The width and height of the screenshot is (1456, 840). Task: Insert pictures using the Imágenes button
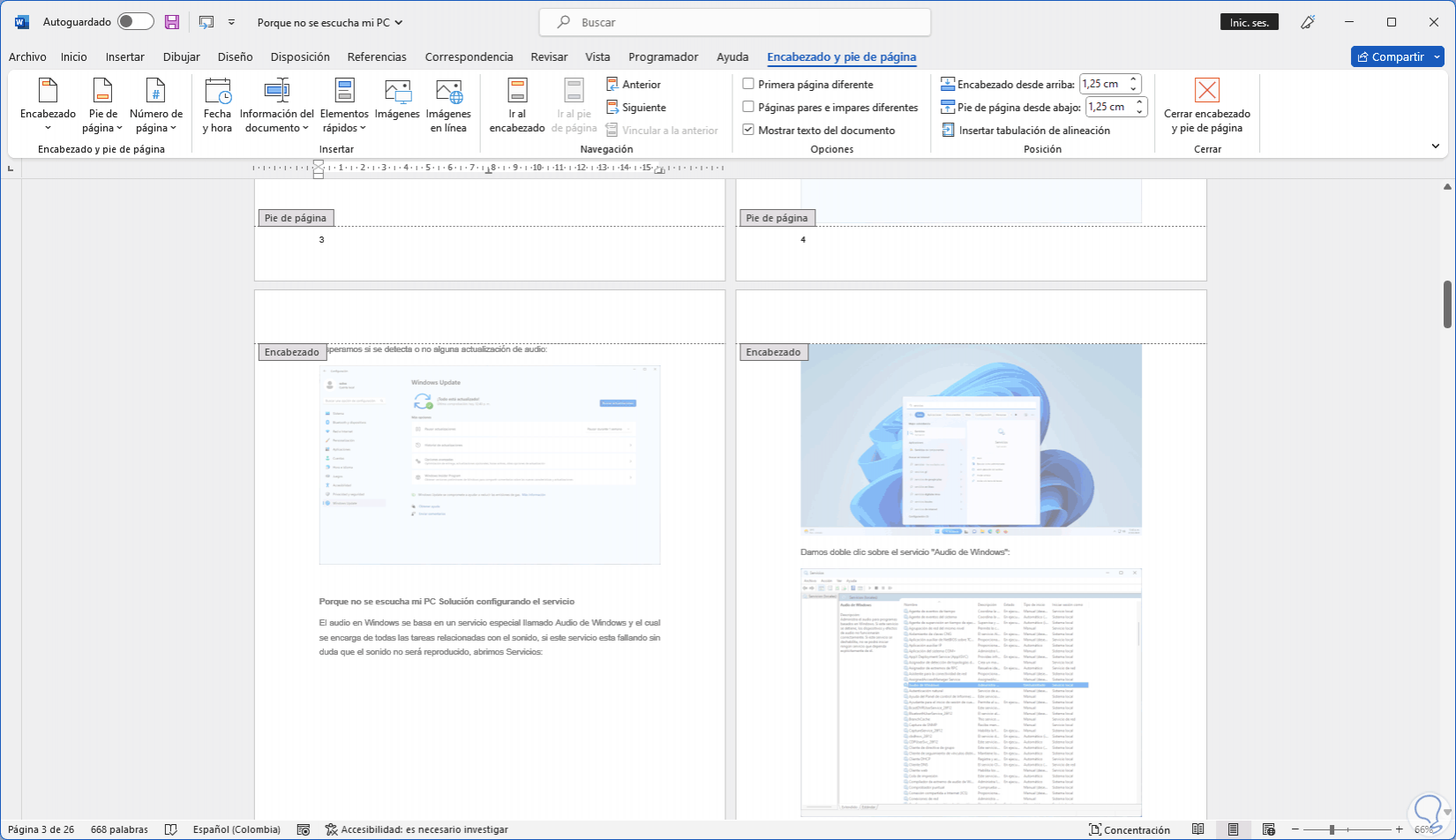point(397,100)
